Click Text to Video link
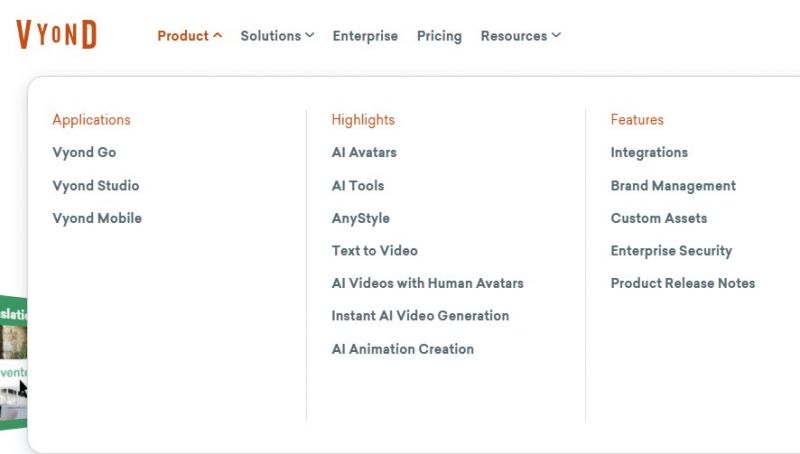The image size is (800, 454). [x=374, y=250]
